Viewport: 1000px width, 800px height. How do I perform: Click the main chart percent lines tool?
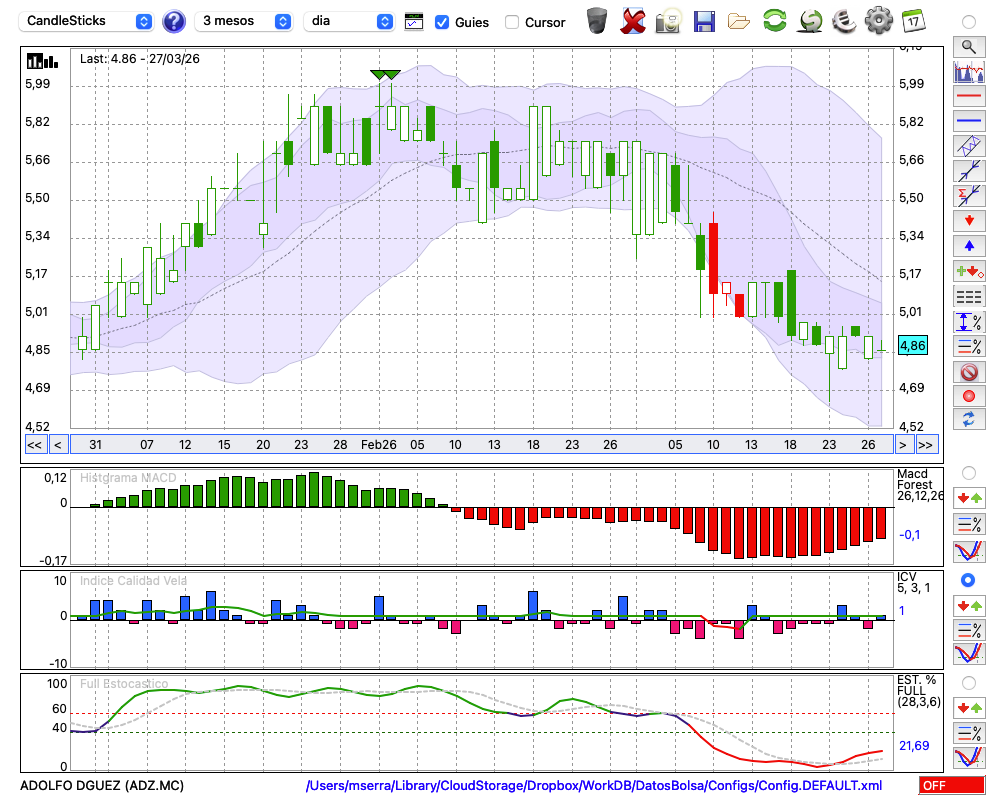[969, 346]
